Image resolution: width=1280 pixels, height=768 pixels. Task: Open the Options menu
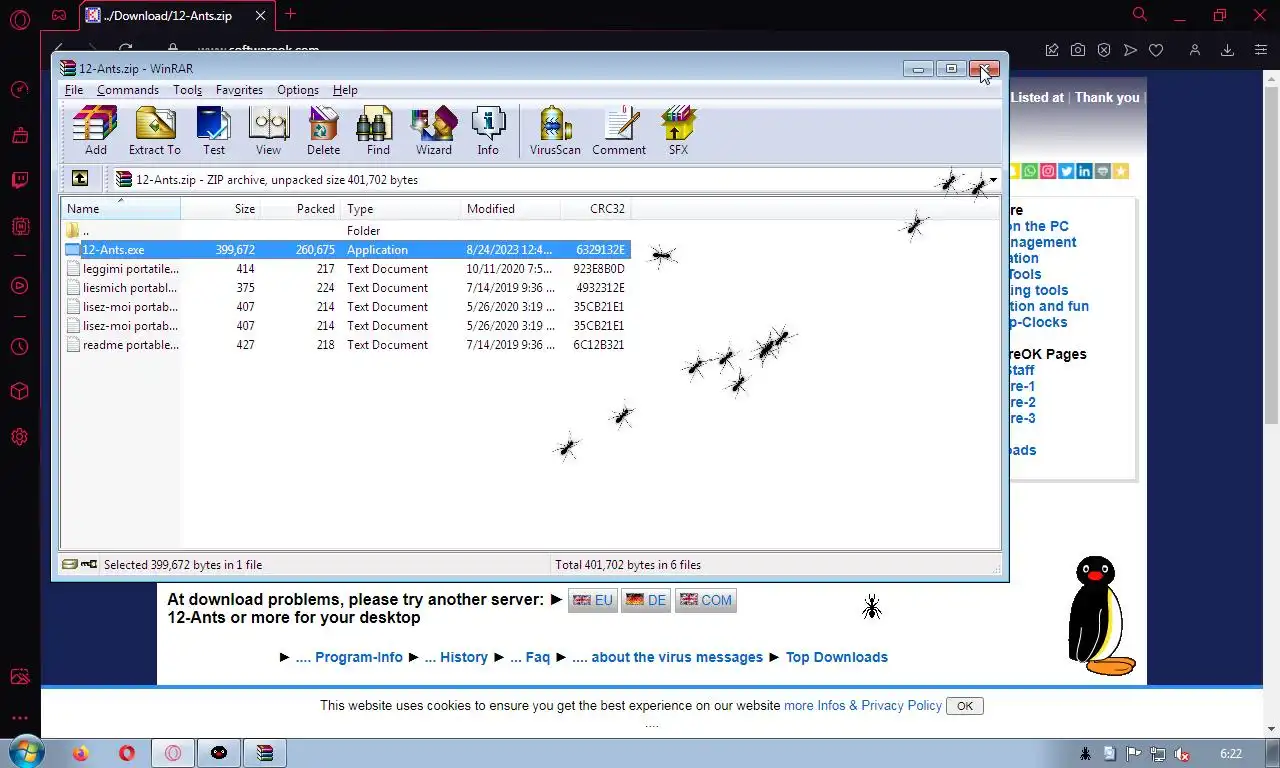(x=298, y=90)
